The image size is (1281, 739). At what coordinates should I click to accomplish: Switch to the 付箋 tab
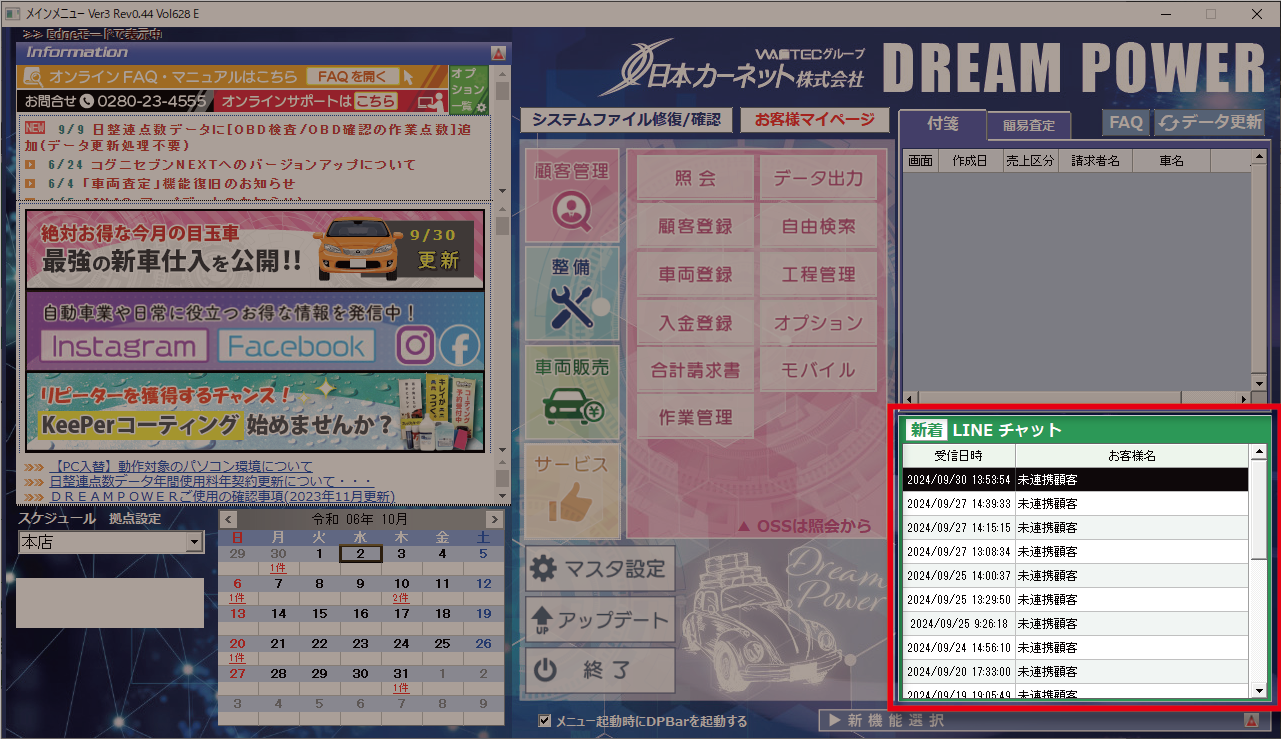tap(943, 124)
